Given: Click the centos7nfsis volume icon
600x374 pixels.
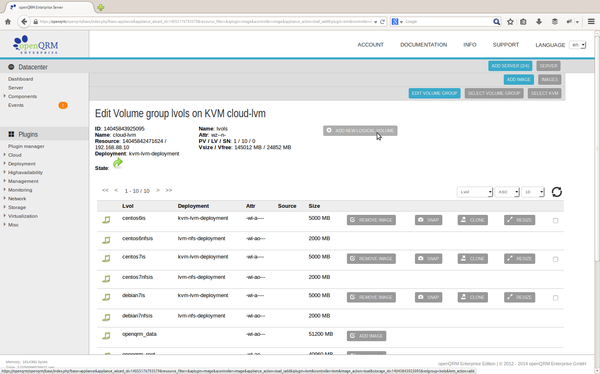Looking at the screenshot, I should [x=106, y=279].
